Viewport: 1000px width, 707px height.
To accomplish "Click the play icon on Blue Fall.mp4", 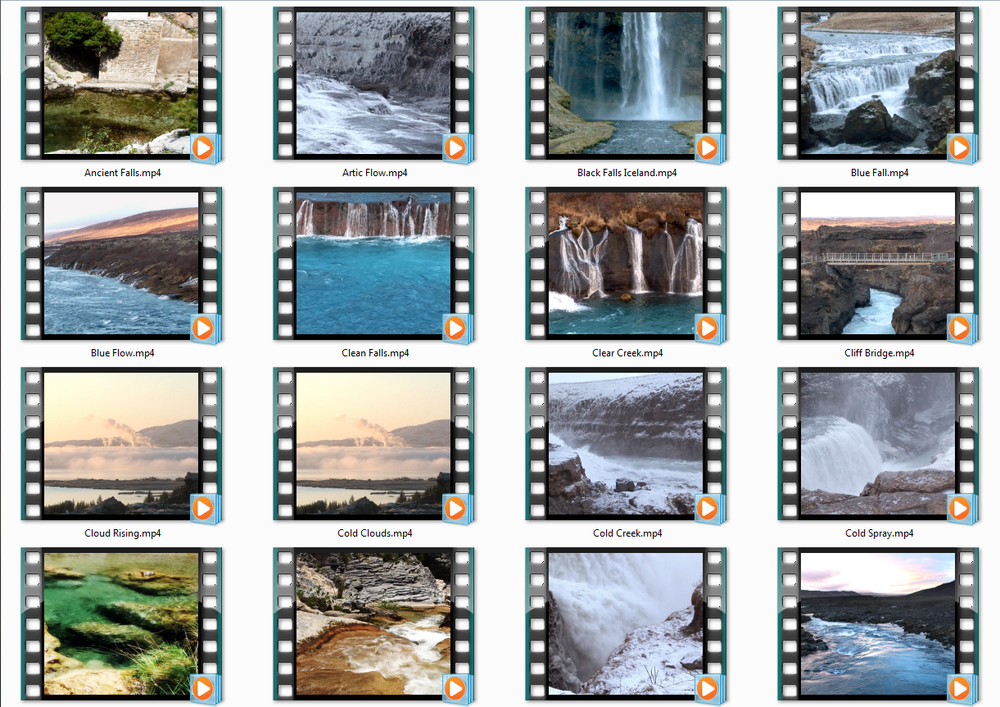I will [x=960, y=148].
